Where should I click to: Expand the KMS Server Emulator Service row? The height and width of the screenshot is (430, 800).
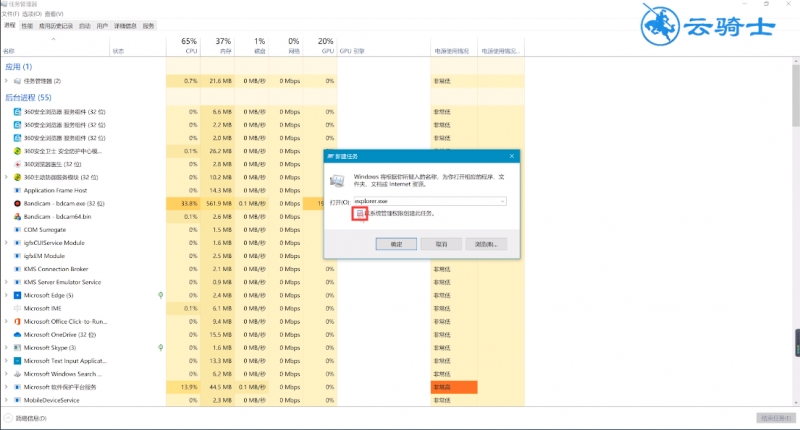[x=6, y=282]
